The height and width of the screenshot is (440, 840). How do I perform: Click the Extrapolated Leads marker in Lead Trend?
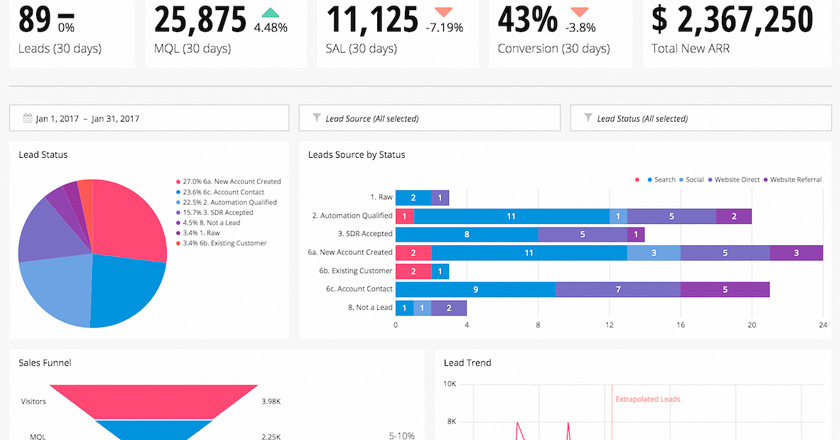647,399
